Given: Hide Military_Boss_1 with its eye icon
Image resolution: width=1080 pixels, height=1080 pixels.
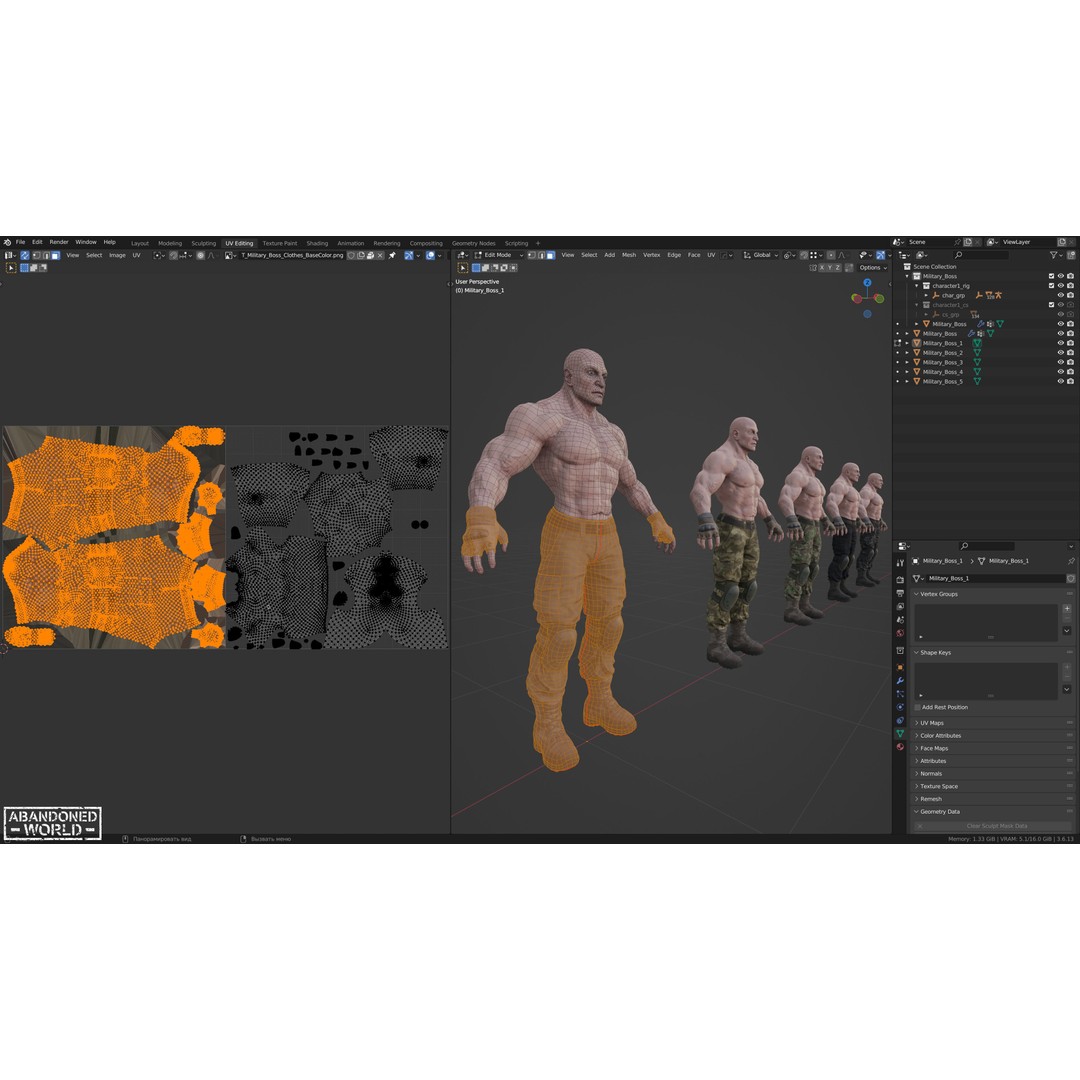Looking at the screenshot, I should click(1061, 343).
